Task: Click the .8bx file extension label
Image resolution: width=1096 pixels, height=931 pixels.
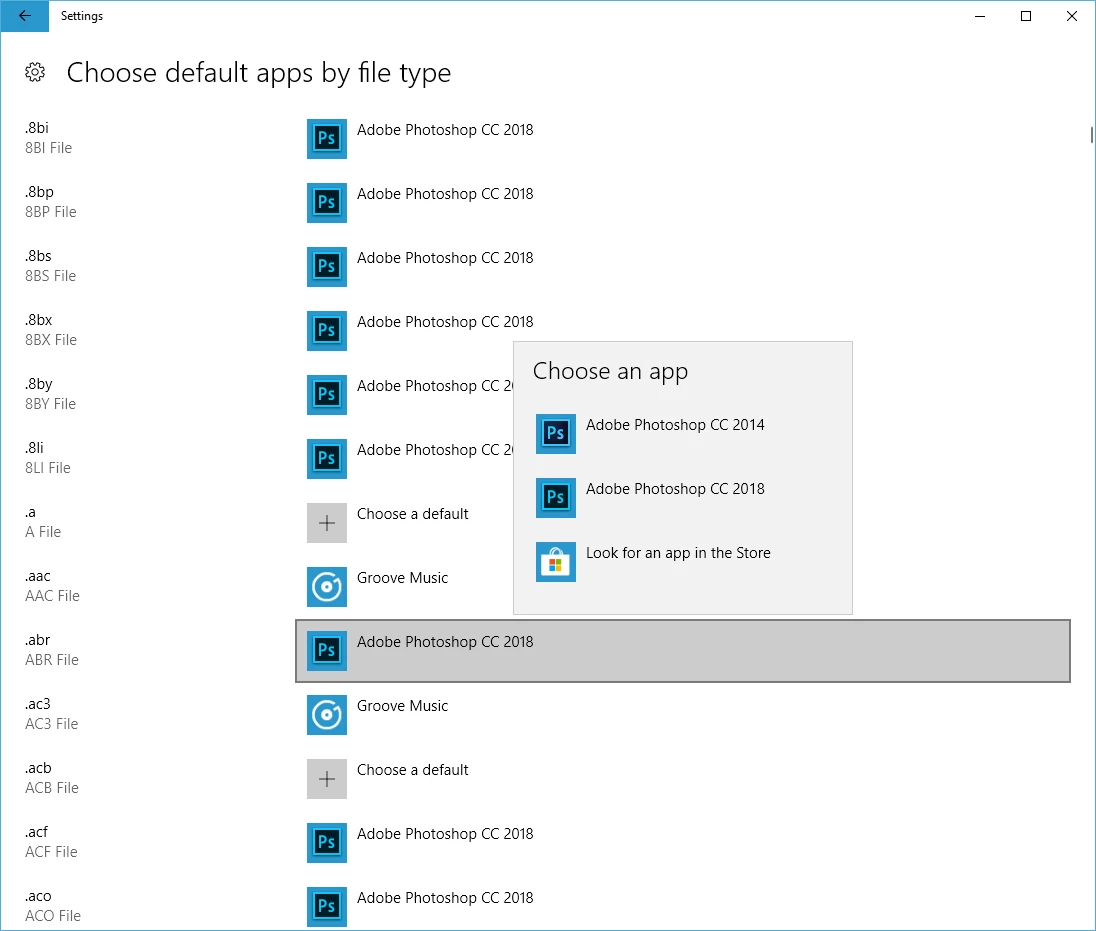Action: pyautogui.click(x=38, y=320)
